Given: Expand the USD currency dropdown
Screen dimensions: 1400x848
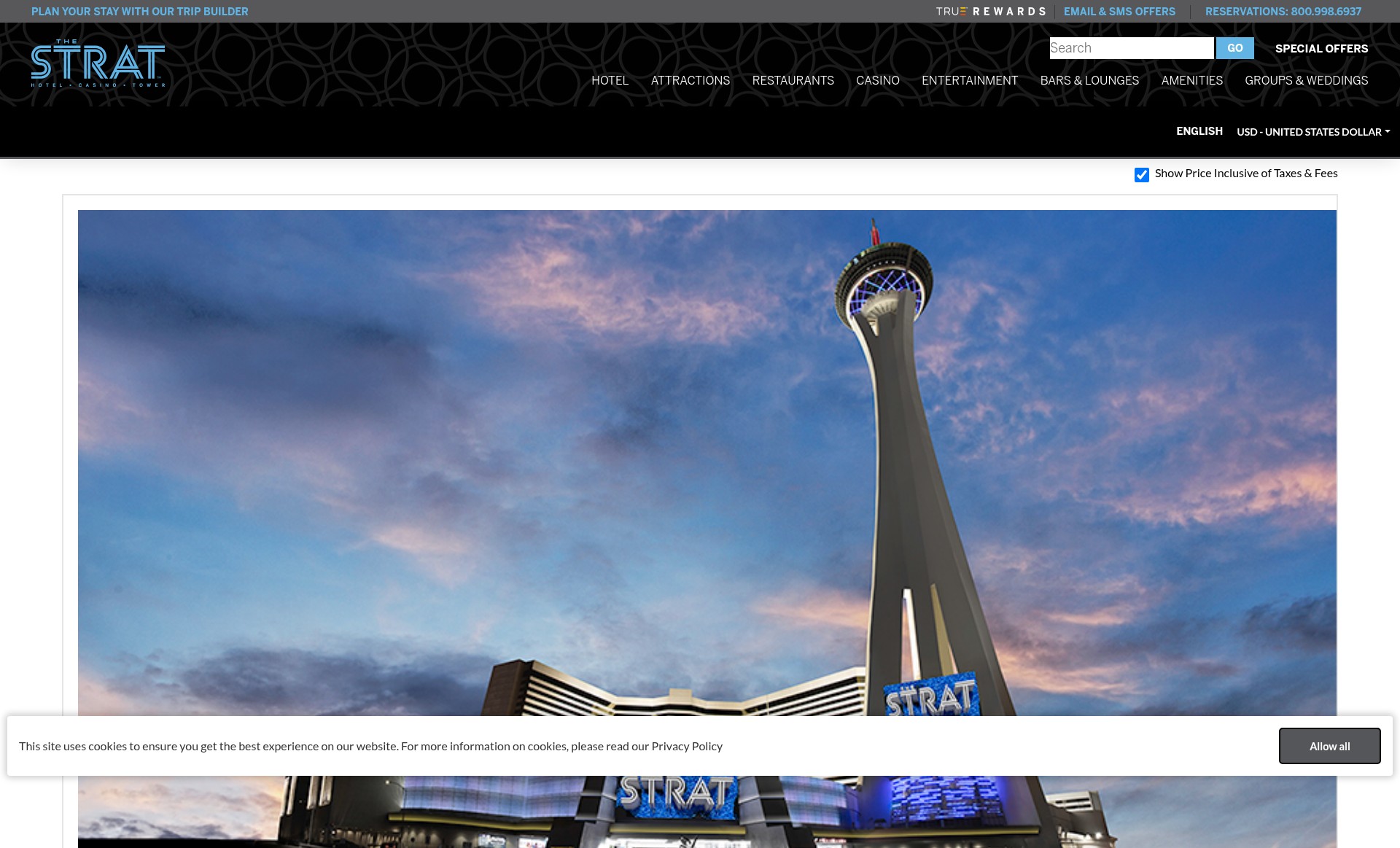Looking at the screenshot, I should [1313, 132].
